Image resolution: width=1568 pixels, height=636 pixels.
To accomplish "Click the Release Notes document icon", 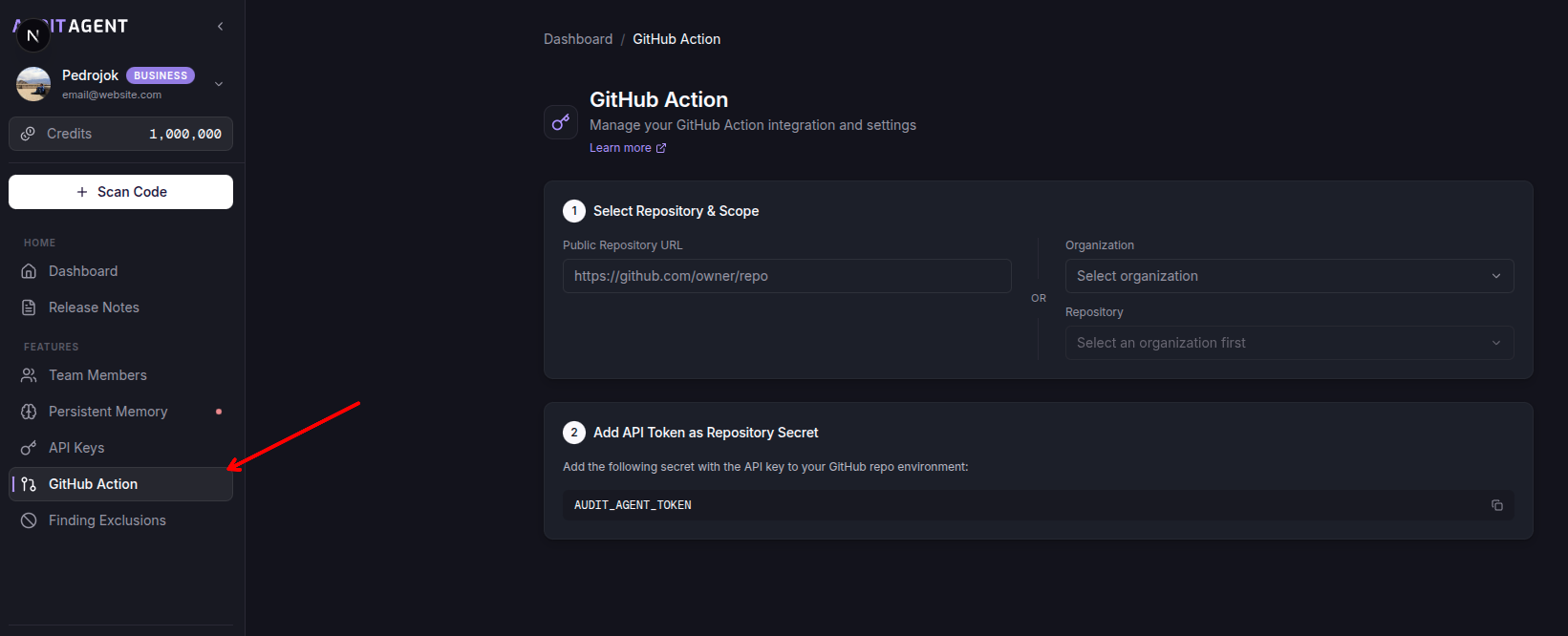I will (x=29, y=307).
